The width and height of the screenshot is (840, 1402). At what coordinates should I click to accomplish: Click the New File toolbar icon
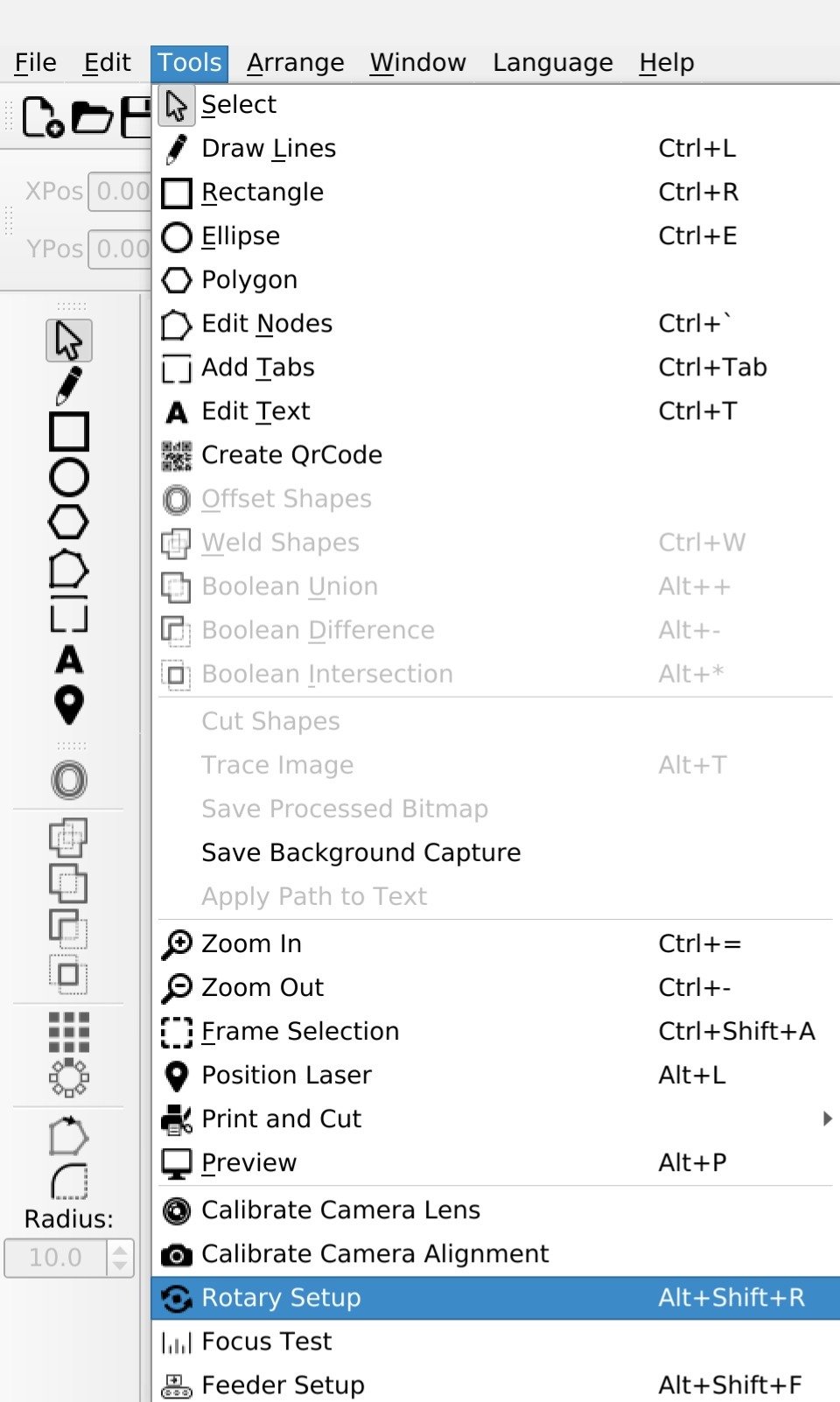tap(42, 117)
